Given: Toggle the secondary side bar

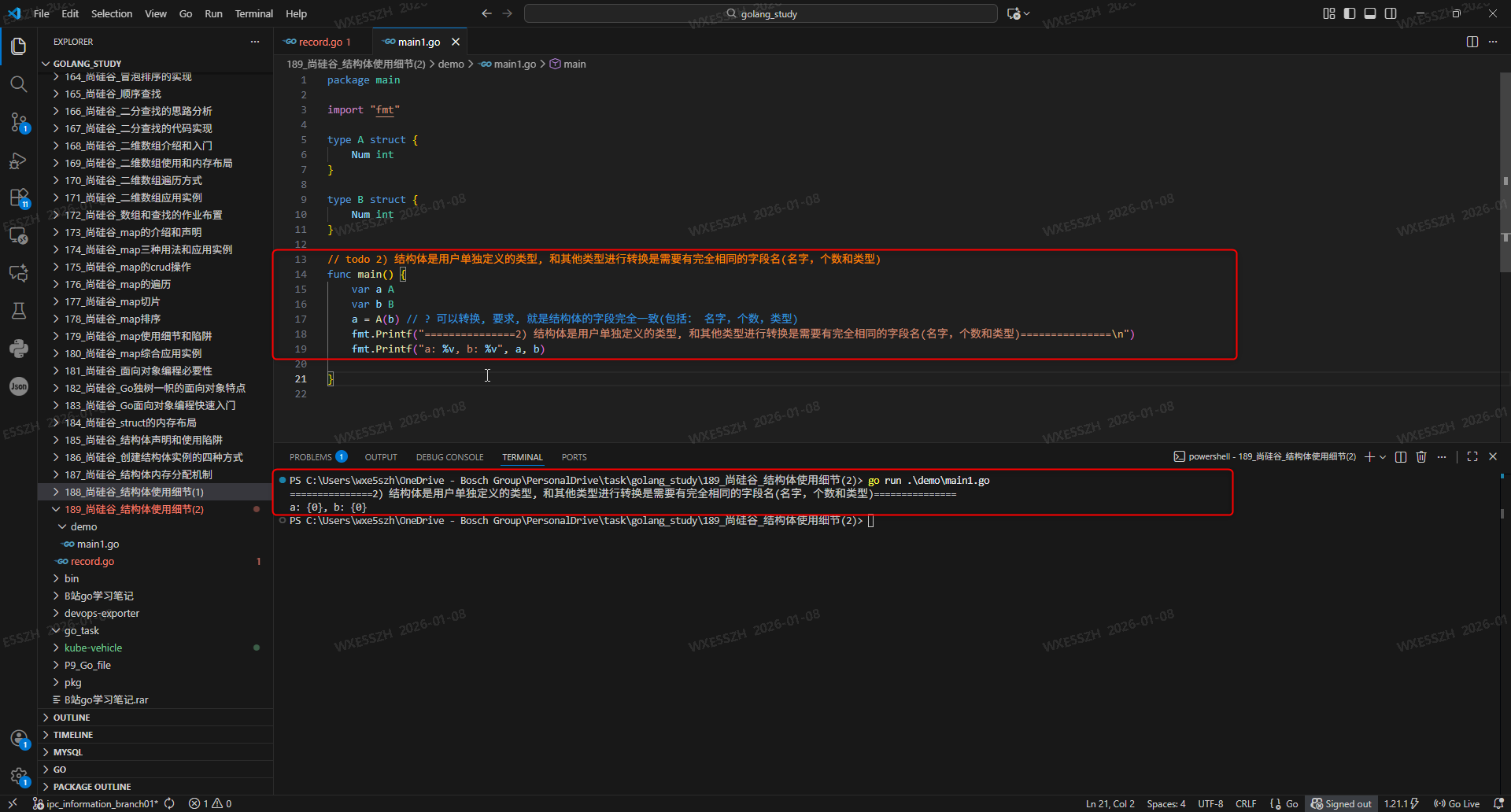Looking at the screenshot, I should [x=1391, y=13].
